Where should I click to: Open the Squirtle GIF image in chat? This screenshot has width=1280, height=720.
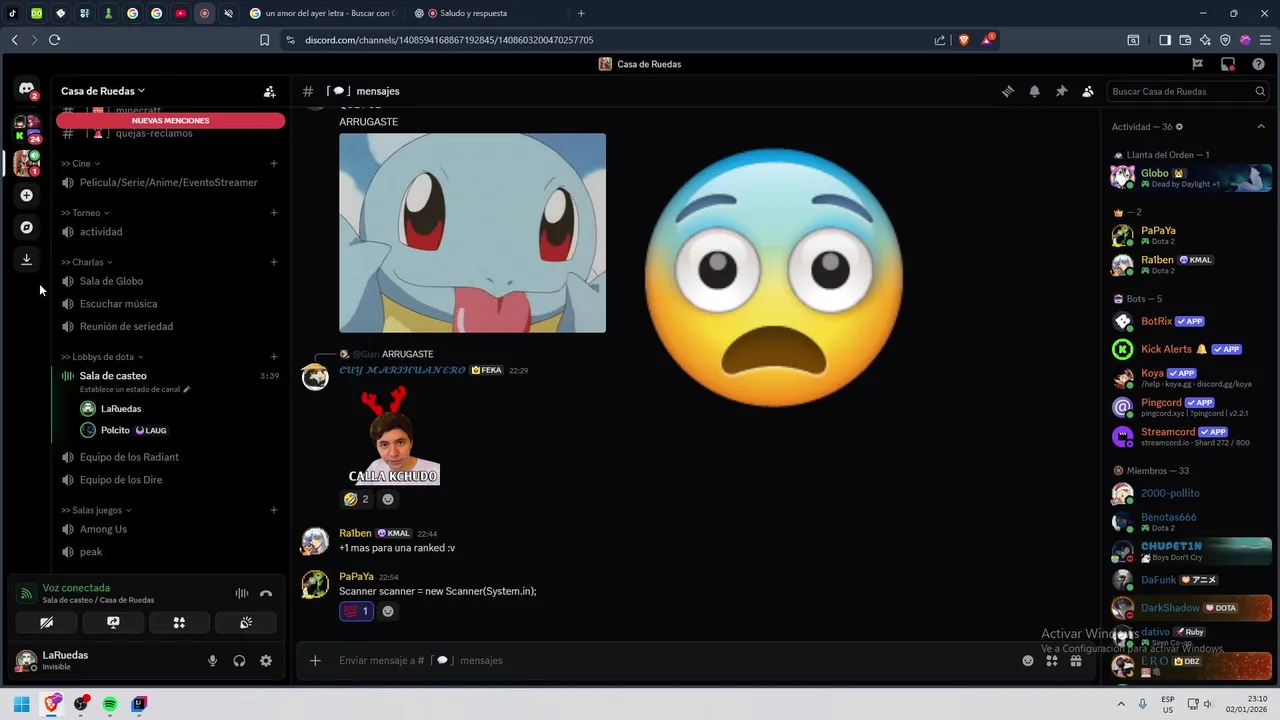472,233
